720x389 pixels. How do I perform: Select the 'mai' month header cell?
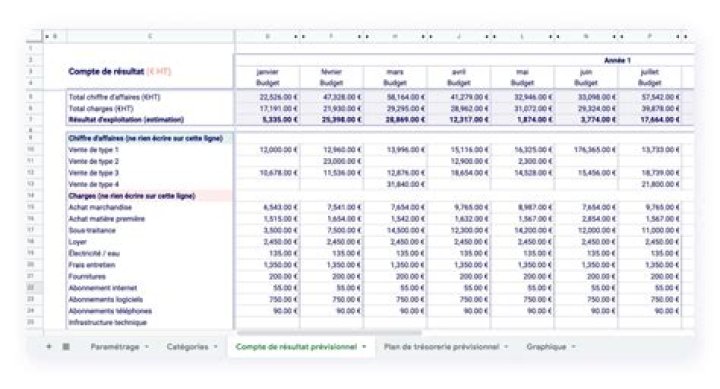522,72
